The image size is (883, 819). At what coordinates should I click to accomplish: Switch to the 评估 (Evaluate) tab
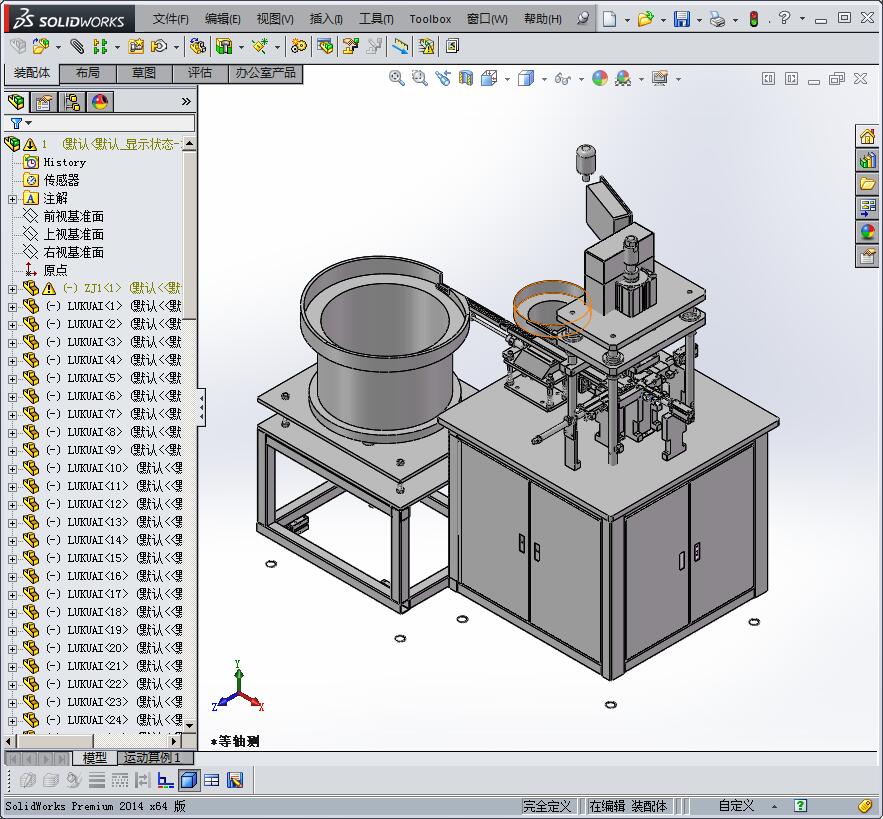pyautogui.click(x=200, y=73)
